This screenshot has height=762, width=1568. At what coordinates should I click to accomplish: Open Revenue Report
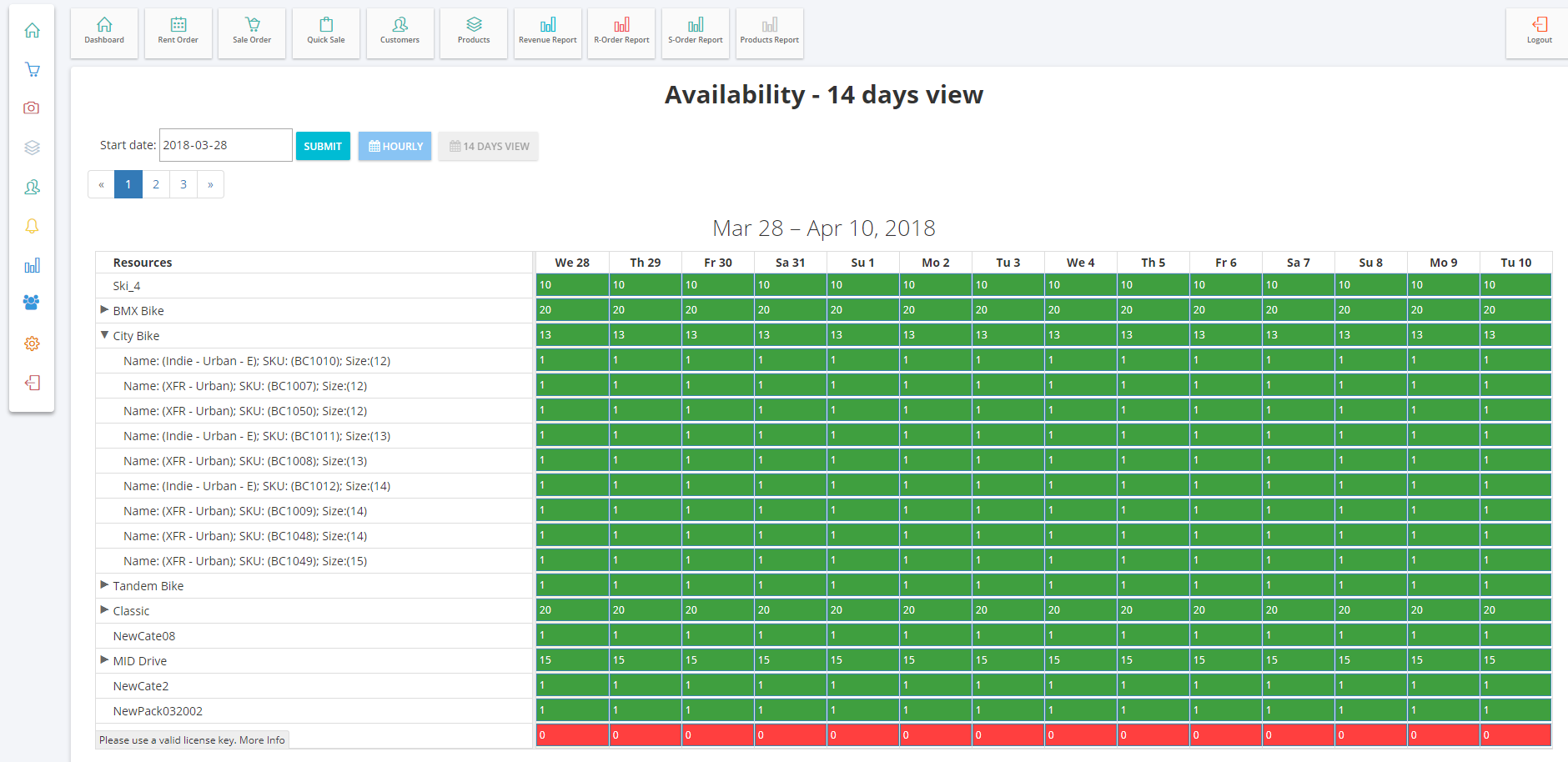pos(547,32)
